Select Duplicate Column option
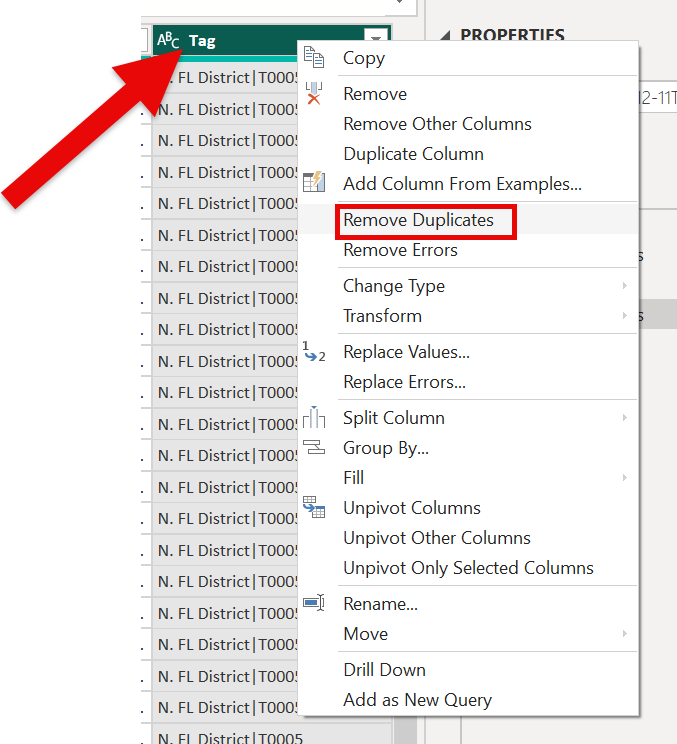This screenshot has width=677, height=744. 413,154
